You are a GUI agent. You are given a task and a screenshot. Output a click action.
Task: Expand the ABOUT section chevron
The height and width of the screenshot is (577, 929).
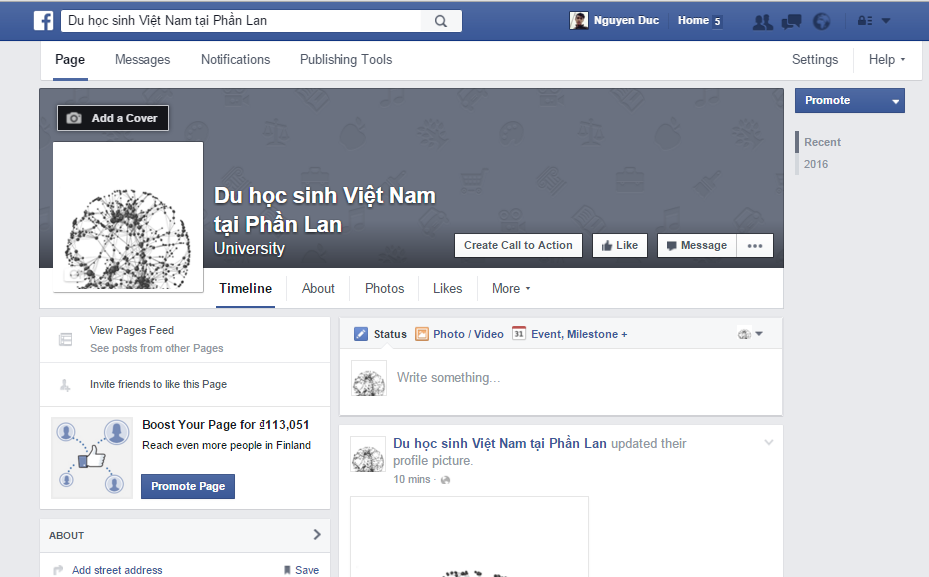(317, 535)
